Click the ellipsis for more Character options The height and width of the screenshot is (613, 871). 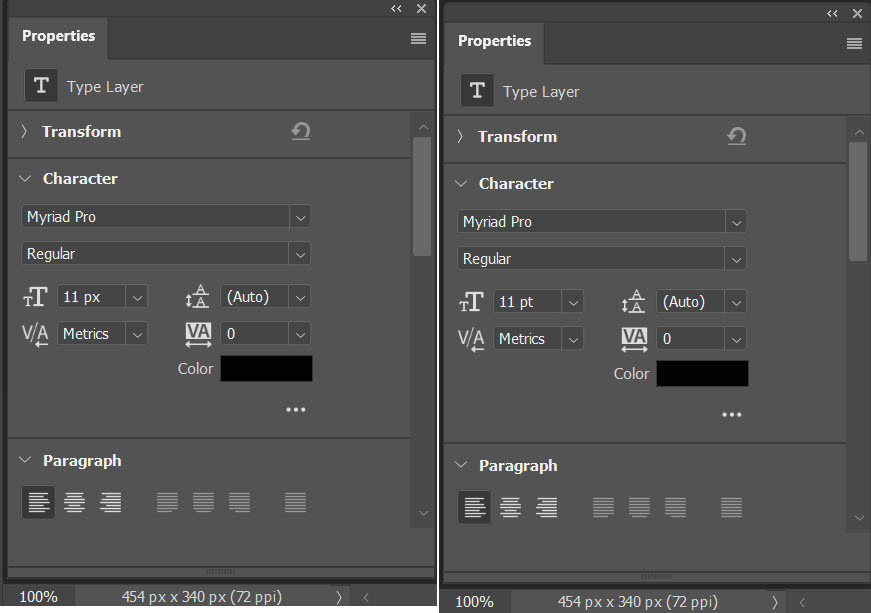(295, 409)
